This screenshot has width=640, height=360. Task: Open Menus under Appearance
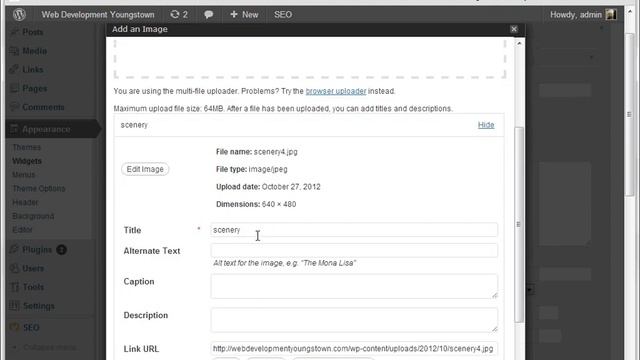(24, 175)
